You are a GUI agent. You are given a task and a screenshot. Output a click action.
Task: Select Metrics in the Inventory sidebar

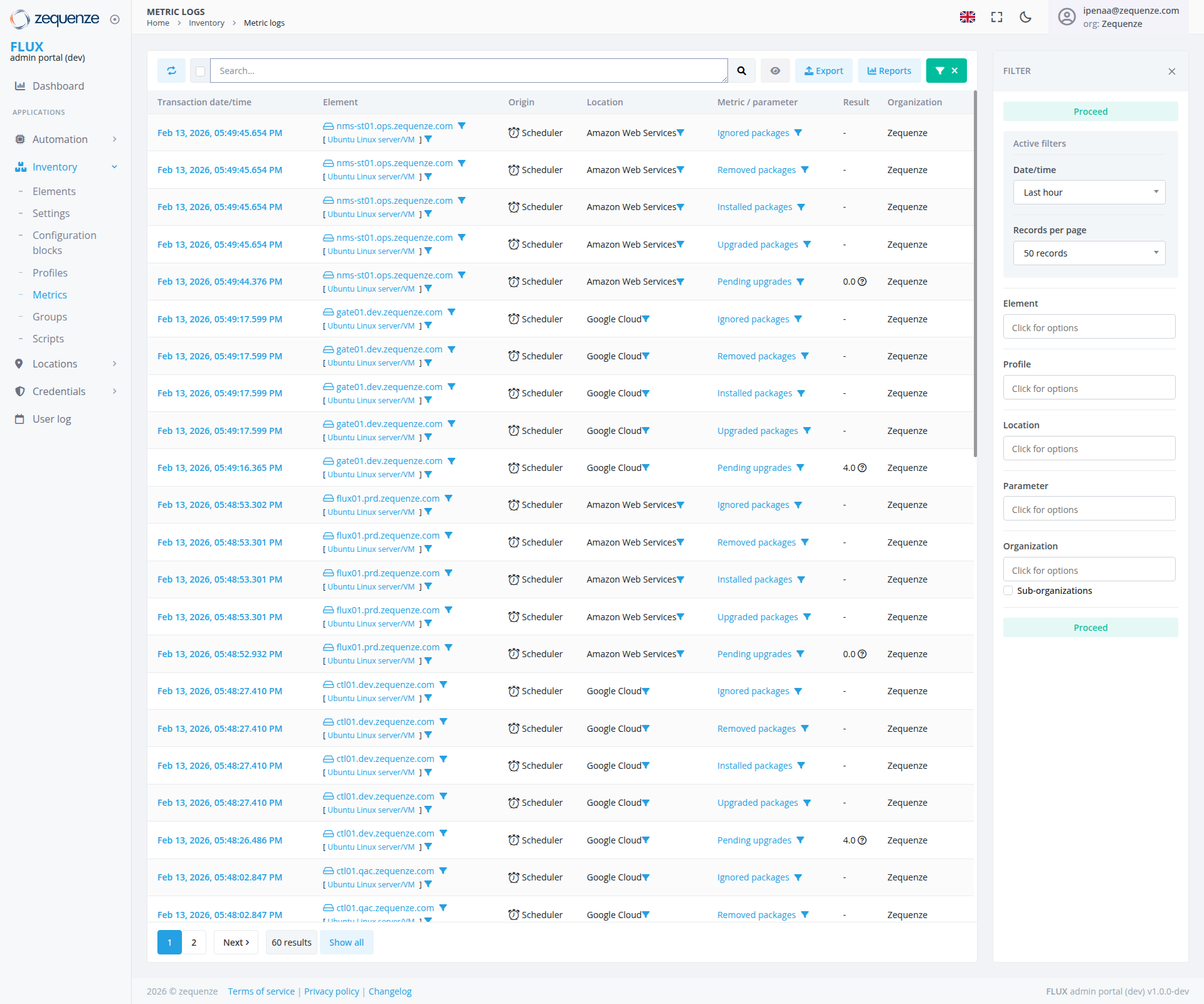pos(50,294)
